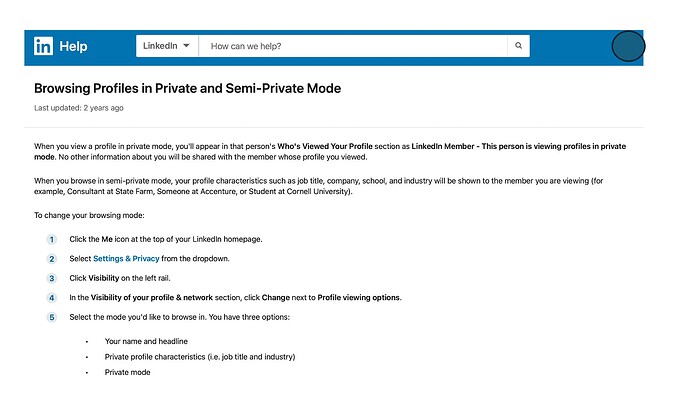The width and height of the screenshot is (690, 403).
Task: Select the step 3 number badge
Action: (x=52, y=278)
